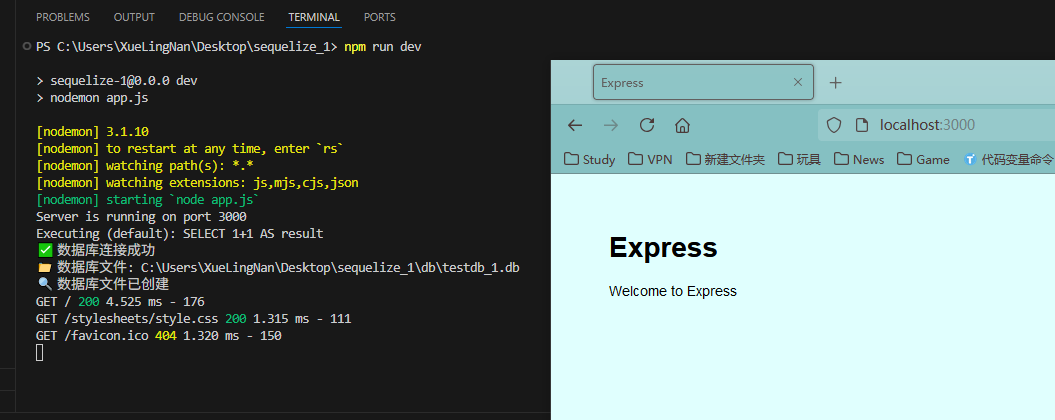Open the DEBUG CONSOLE tab
Image resolution: width=1055 pixels, height=420 pixels.
(x=221, y=18)
